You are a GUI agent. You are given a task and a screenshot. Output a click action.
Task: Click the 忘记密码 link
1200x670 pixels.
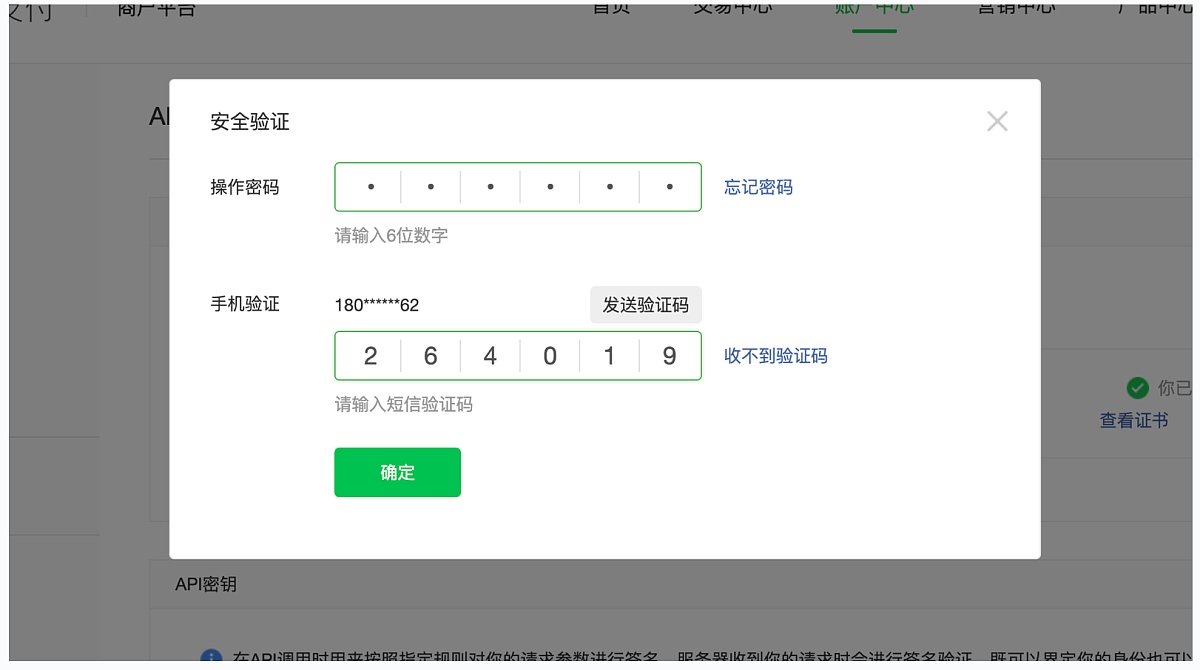(x=758, y=187)
